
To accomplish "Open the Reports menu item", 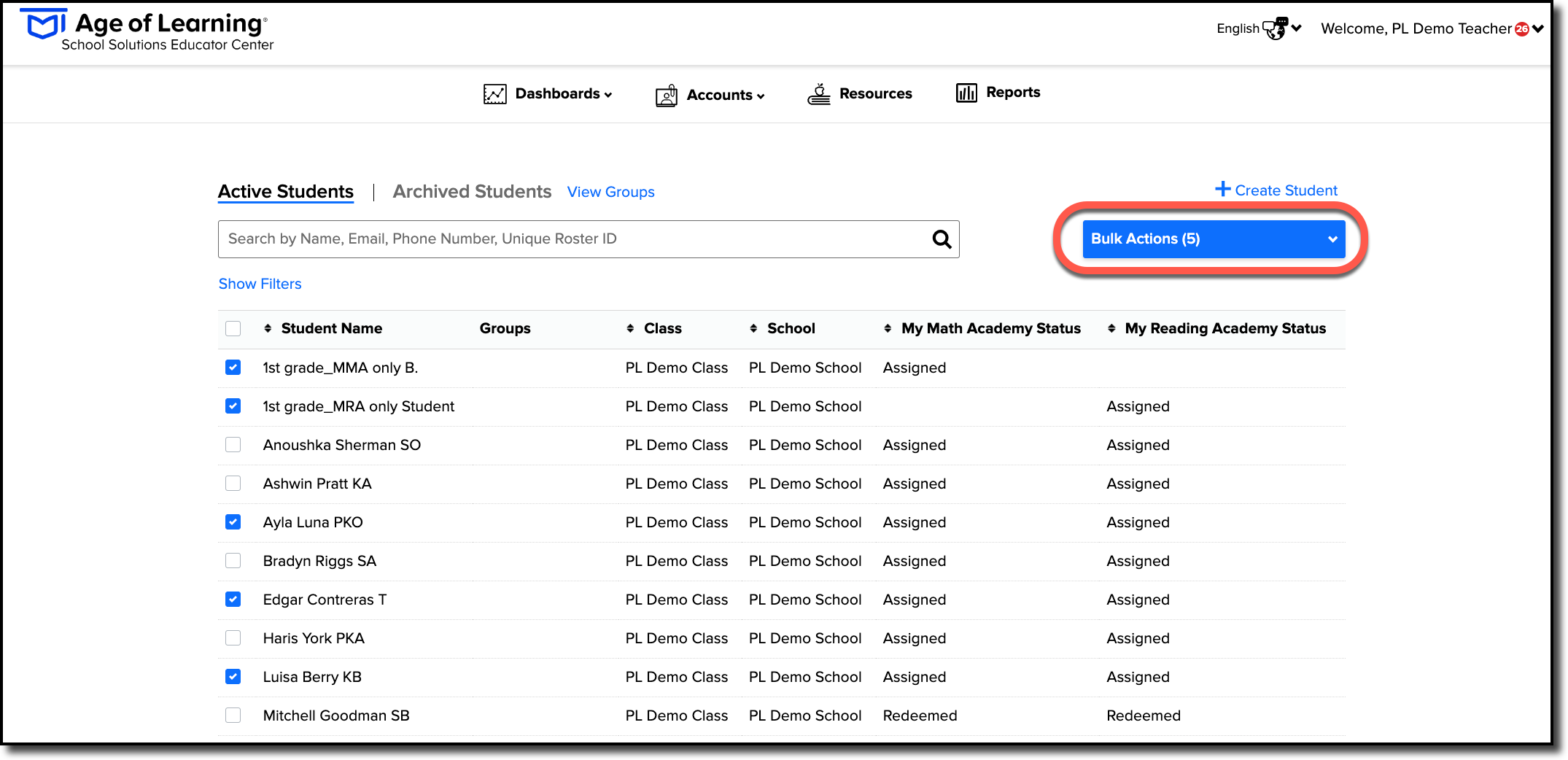I will [998, 93].
